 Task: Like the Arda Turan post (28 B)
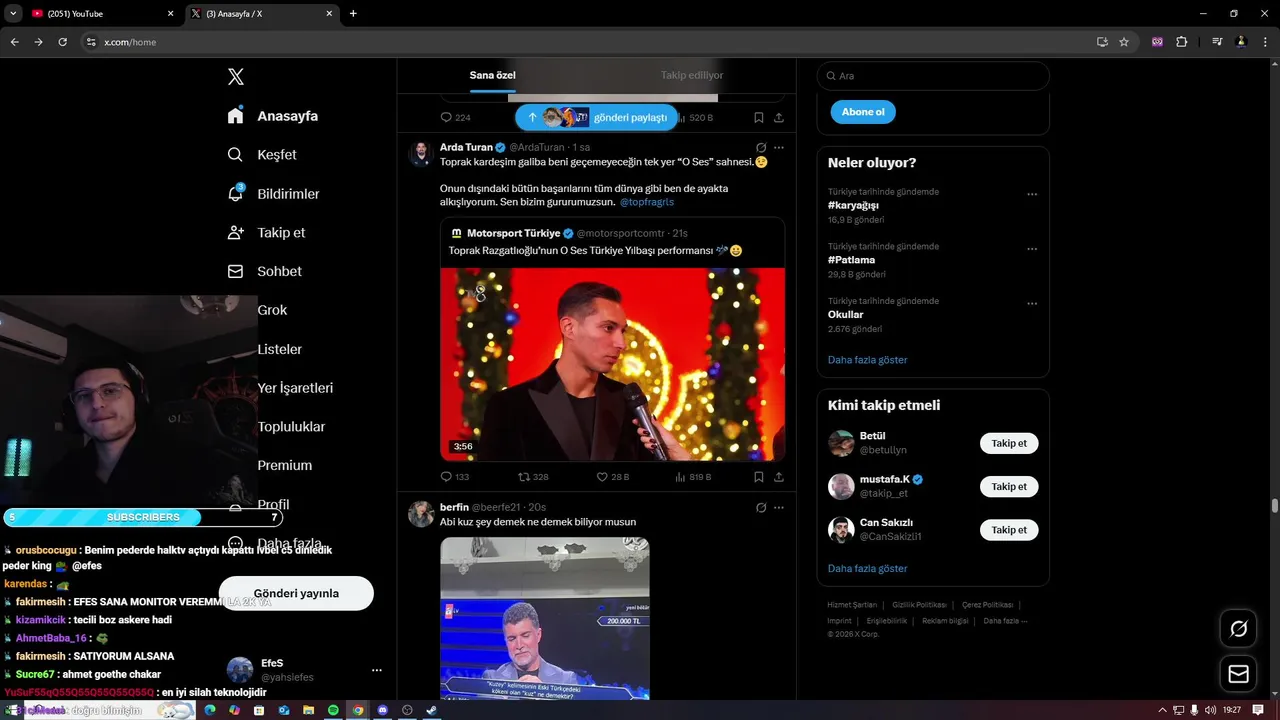click(x=602, y=477)
